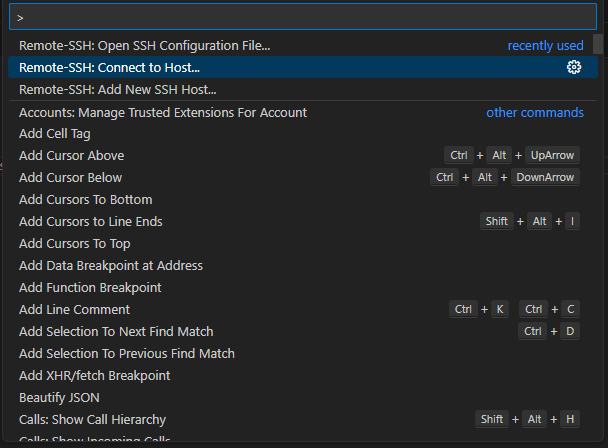Run the Add Line Comment command
Viewport: 608px width, 448px height.
pyautogui.click(x=303, y=310)
